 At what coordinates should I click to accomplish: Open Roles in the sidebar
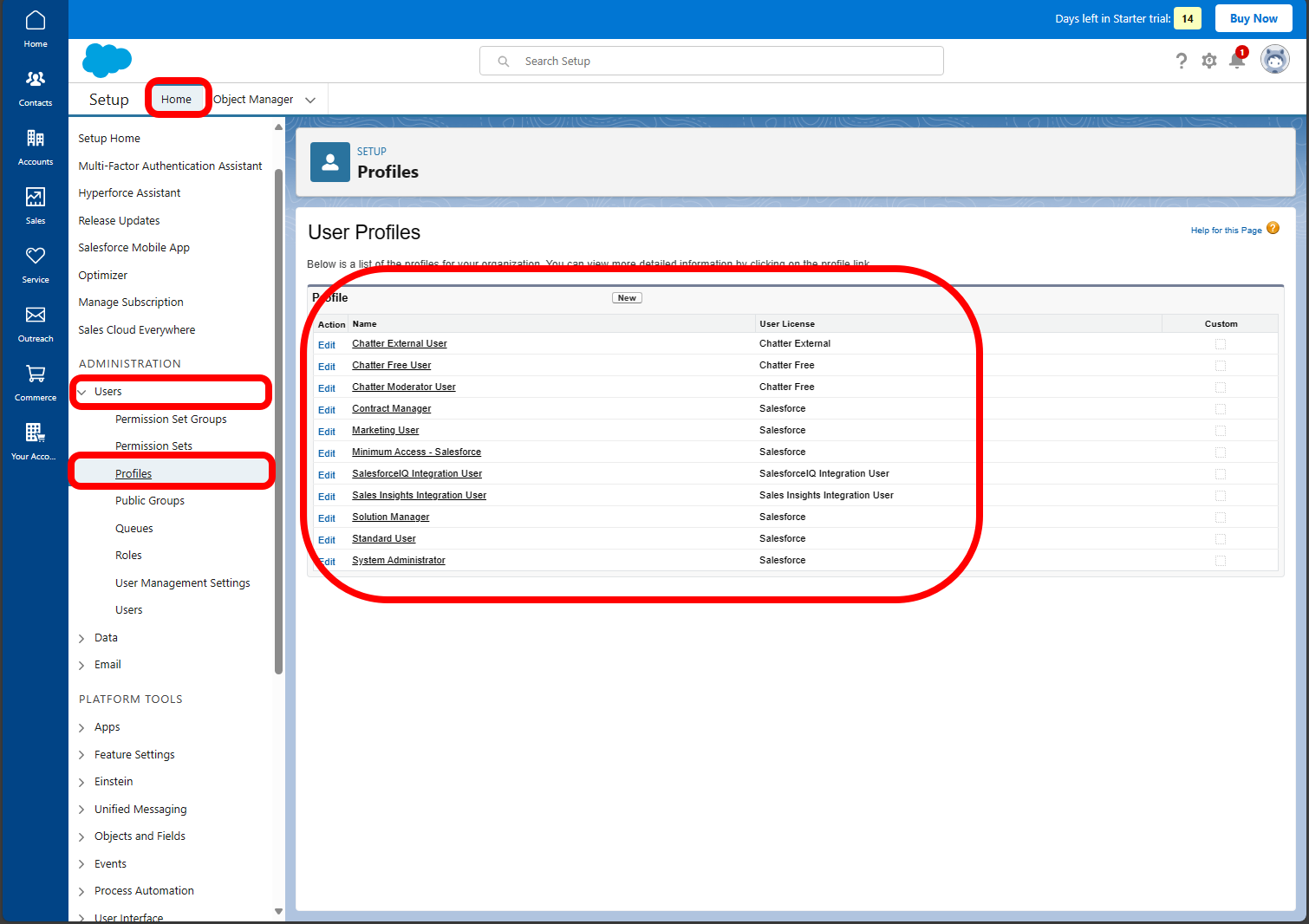[x=128, y=555]
